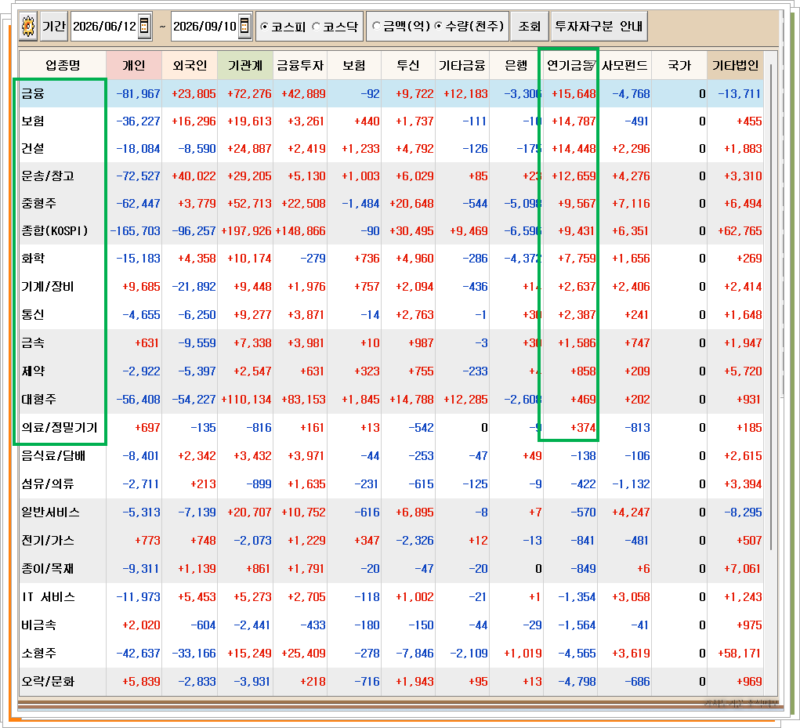800x728 pixels.
Task: Open calendar picker for start date 2026/06/12
Action: point(144,26)
